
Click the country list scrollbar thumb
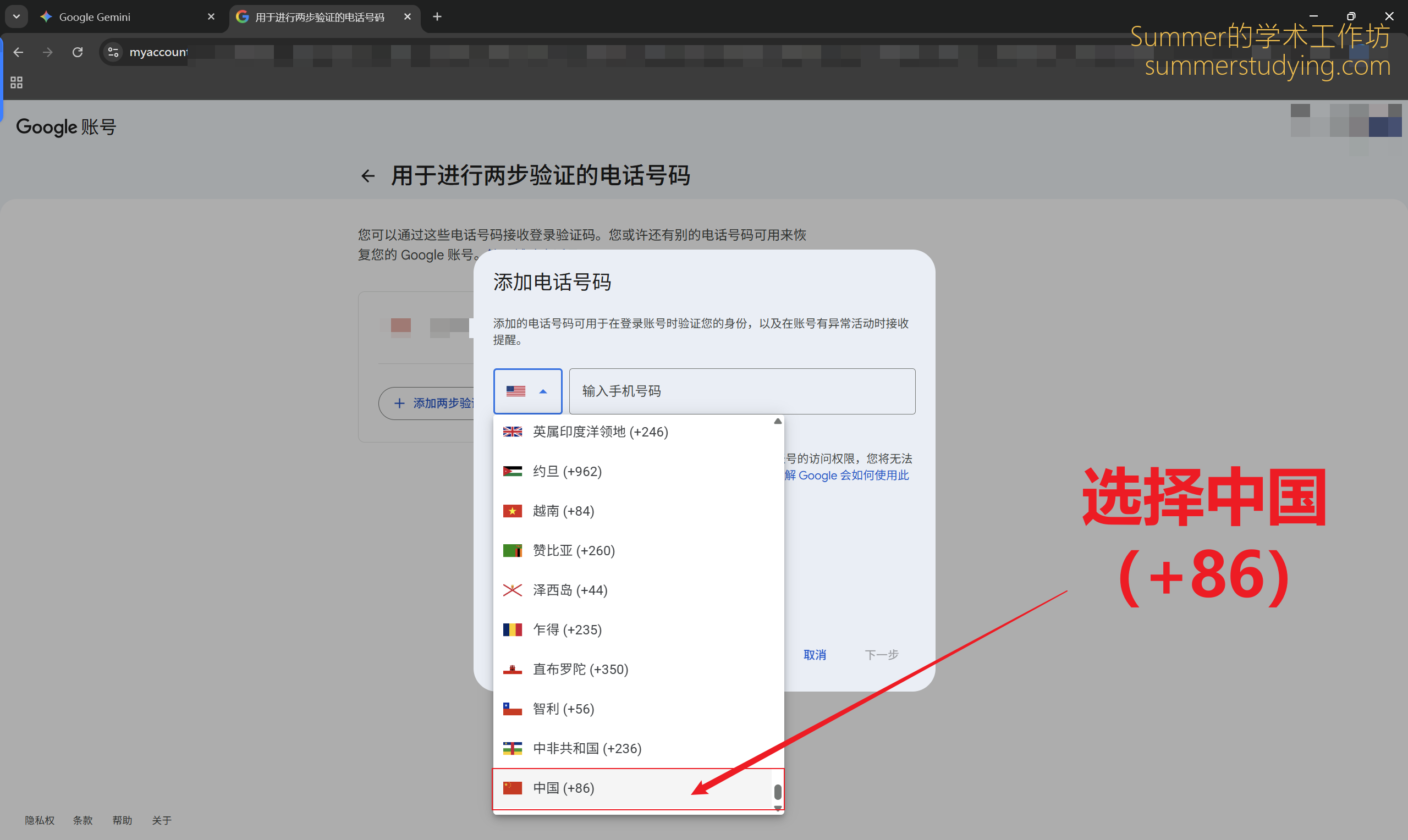click(x=778, y=792)
